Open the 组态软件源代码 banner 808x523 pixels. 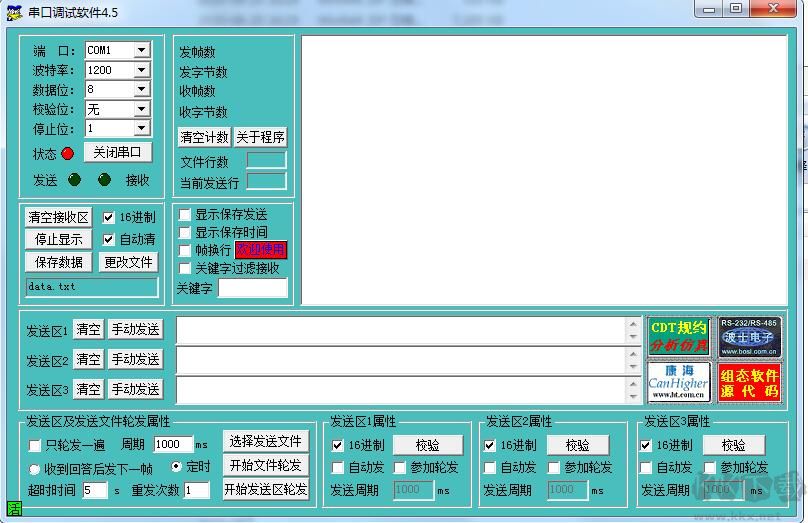click(x=749, y=381)
